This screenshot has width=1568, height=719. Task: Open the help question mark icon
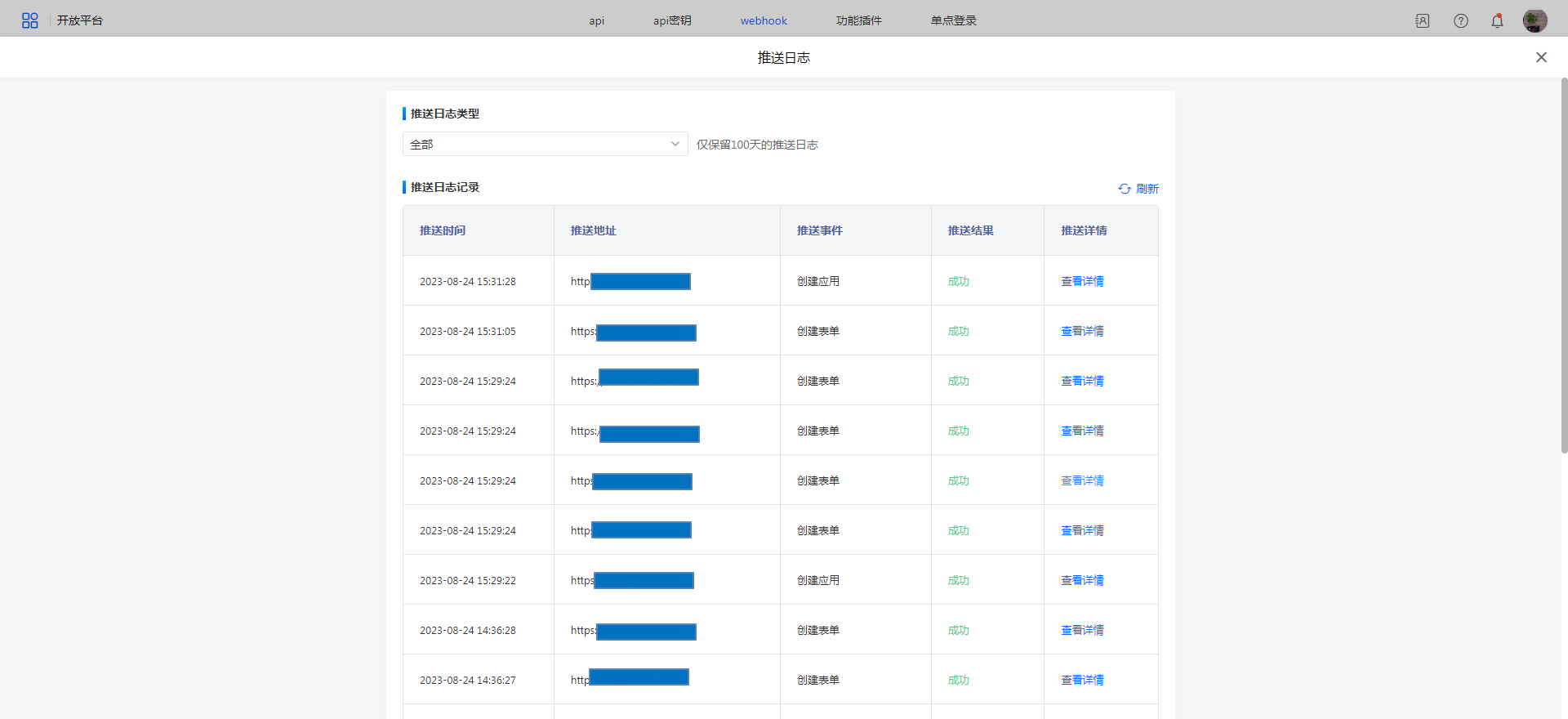[1460, 21]
